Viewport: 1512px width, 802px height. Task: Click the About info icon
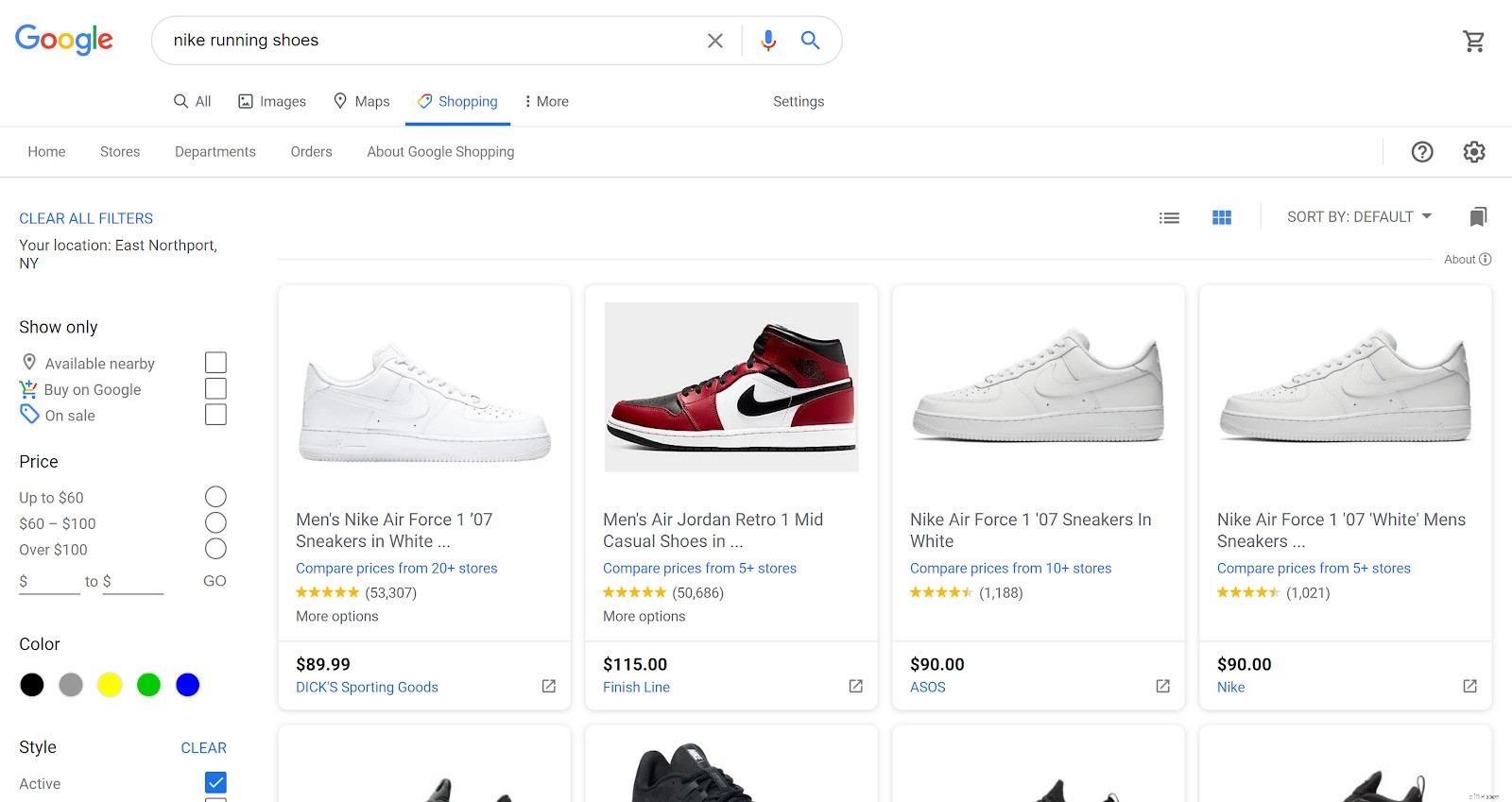pyautogui.click(x=1486, y=259)
